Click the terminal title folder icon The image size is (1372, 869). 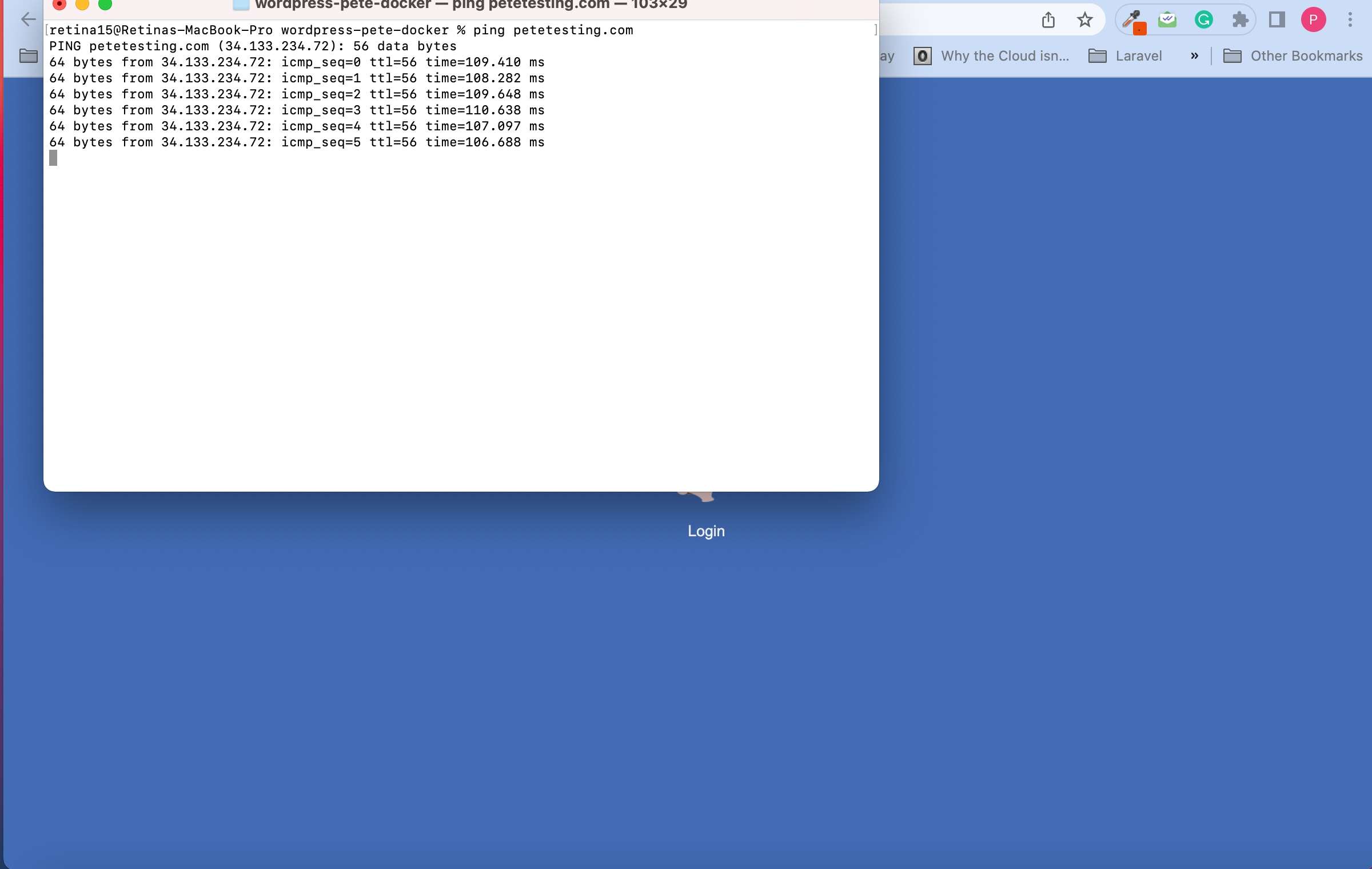click(241, 5)
